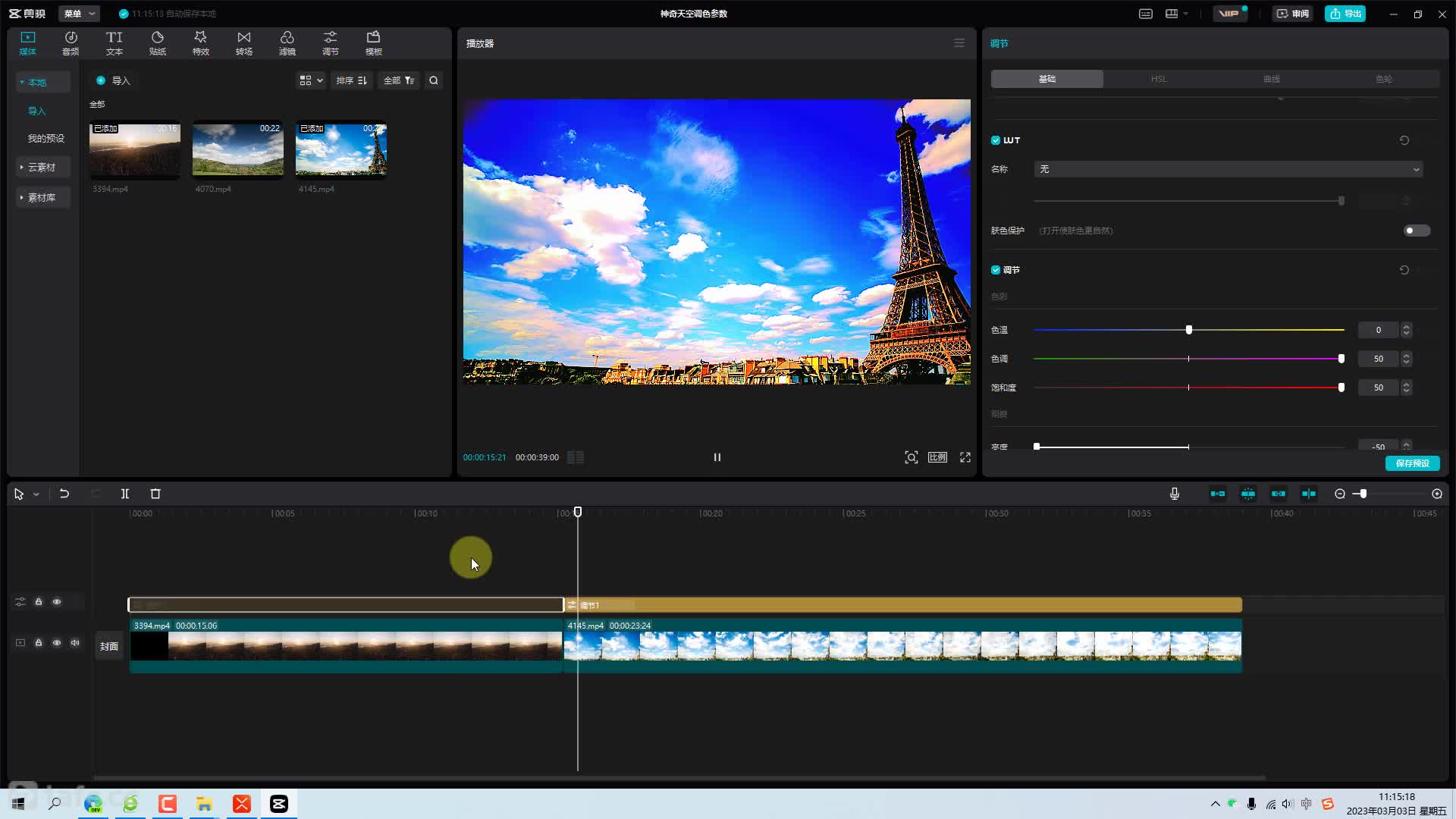
Task: Split clip at playhead
Action: [x=125, y=494]
